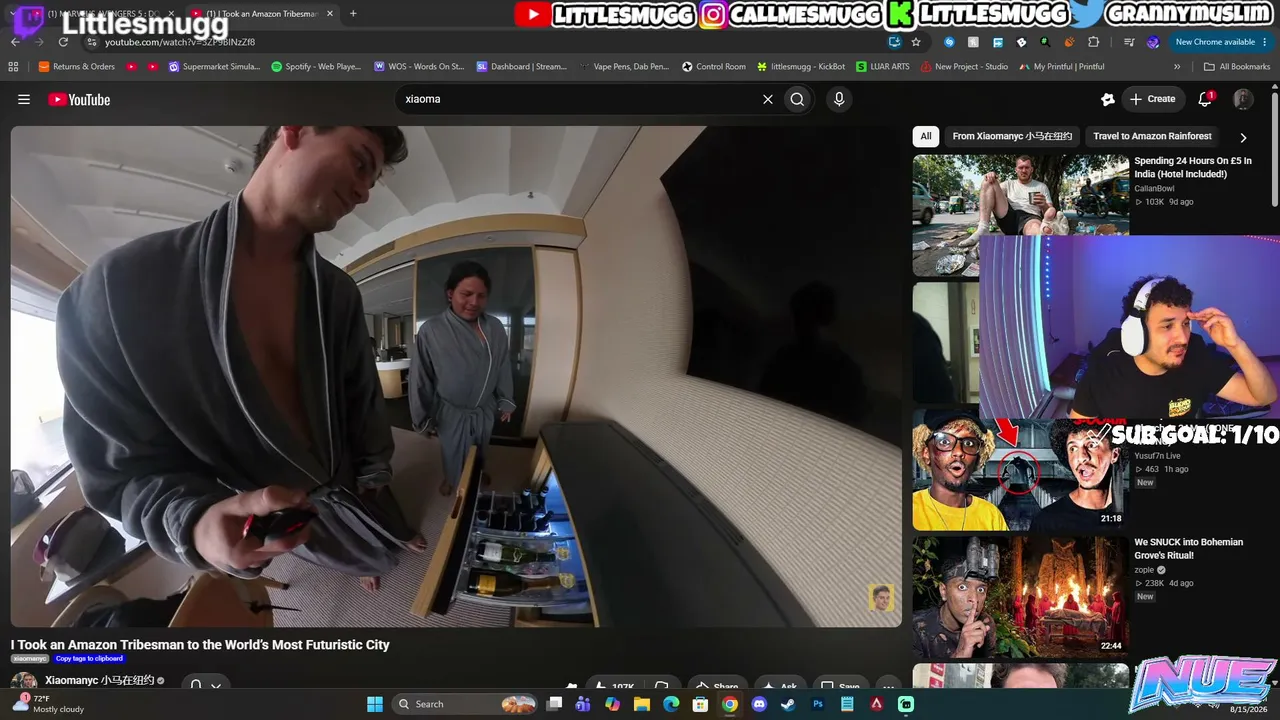This screenshot has height=720, width=1280.
Task: Open WOS - Words On St... bookmark
Action: (x=419, y=67)
